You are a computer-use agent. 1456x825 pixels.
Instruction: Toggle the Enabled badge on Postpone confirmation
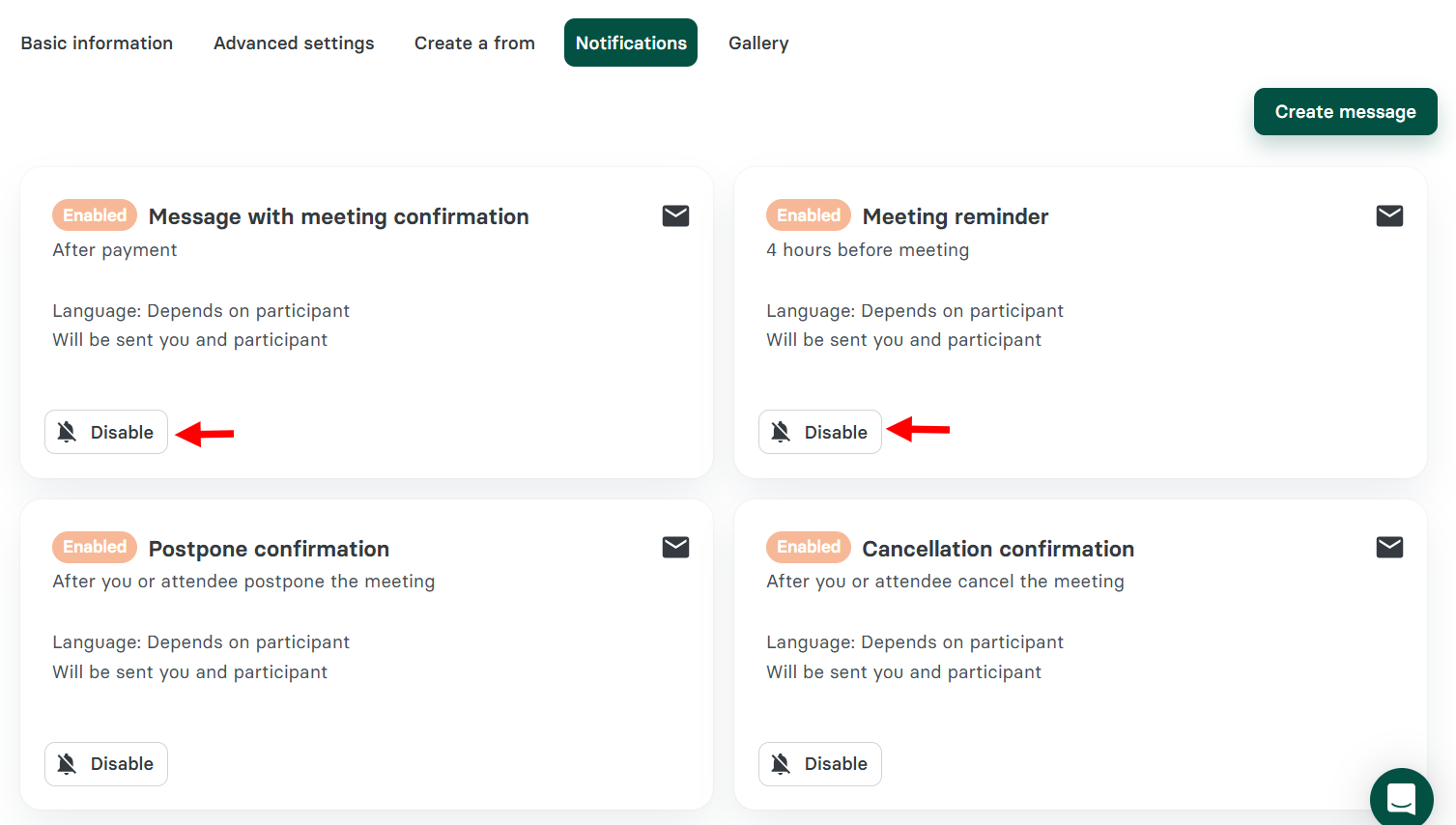point(94,547)
